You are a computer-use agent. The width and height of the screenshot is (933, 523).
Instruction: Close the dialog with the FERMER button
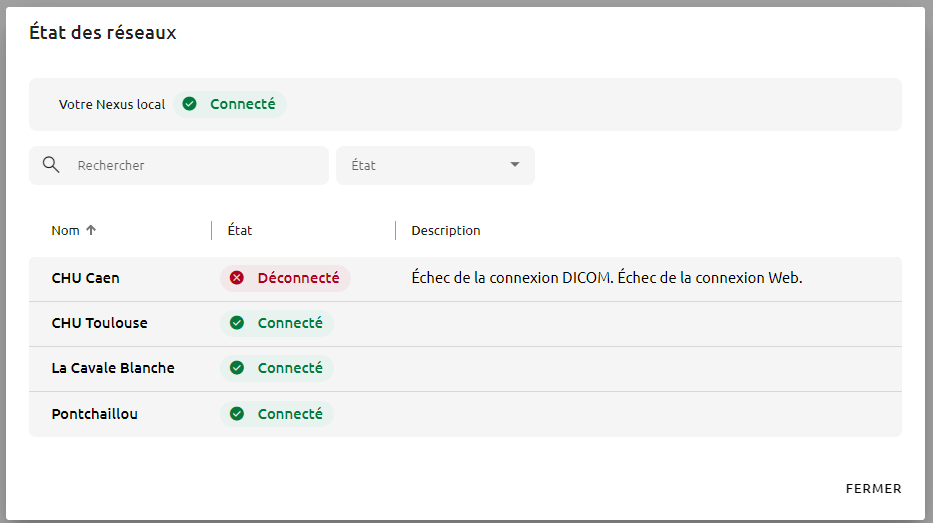click(x=873, y=488)
